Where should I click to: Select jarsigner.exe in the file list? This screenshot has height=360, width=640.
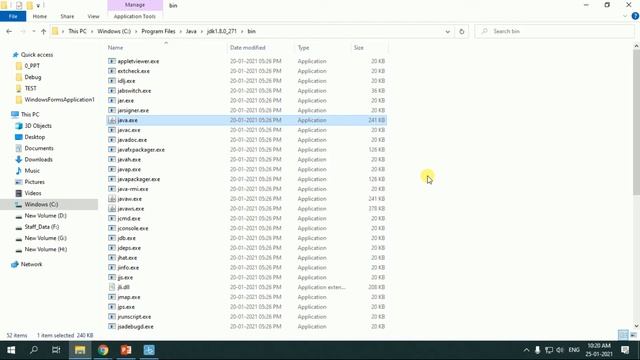pos(247,110)
